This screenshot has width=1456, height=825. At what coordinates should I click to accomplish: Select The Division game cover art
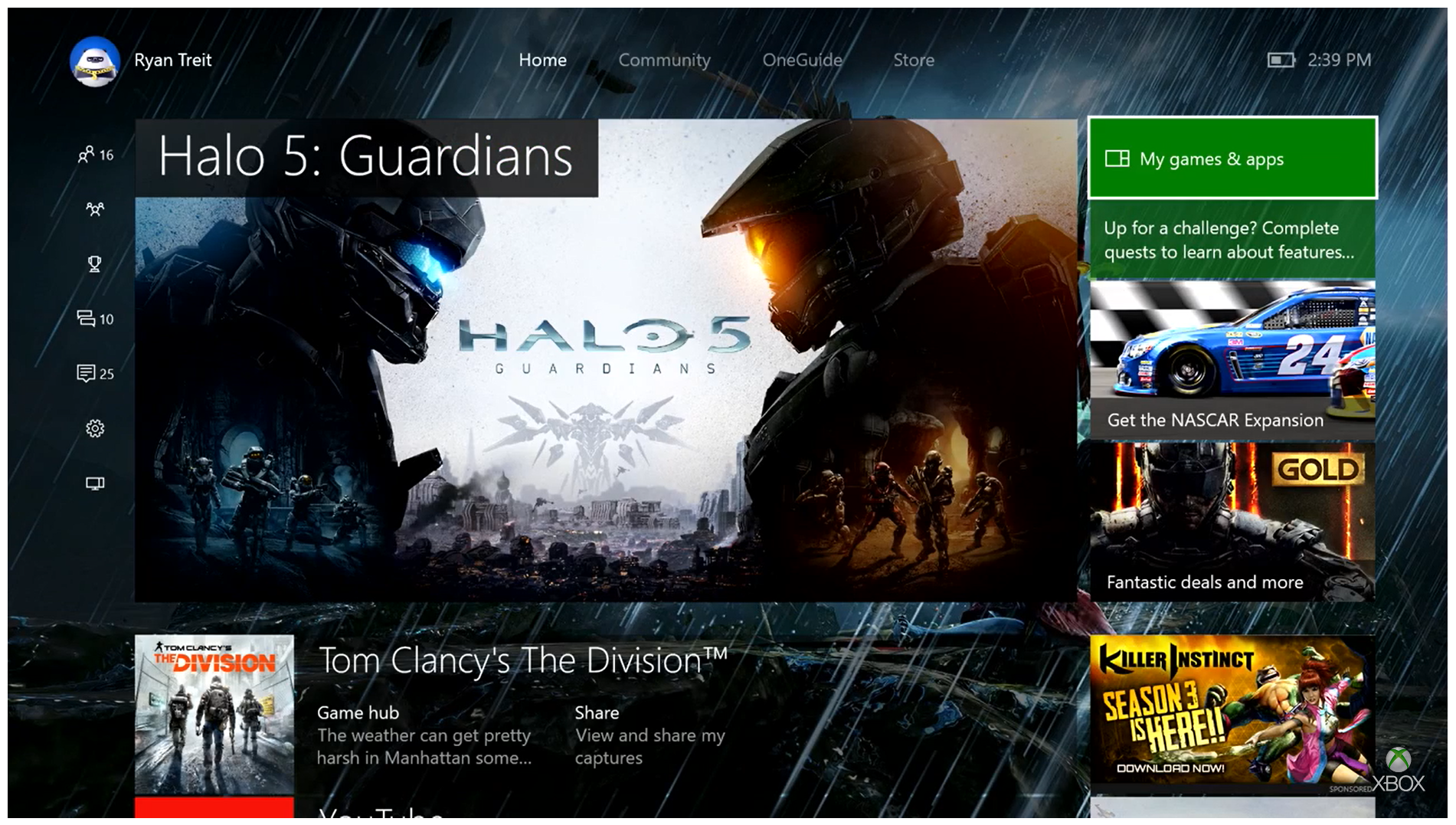click(x=214, y=714)
